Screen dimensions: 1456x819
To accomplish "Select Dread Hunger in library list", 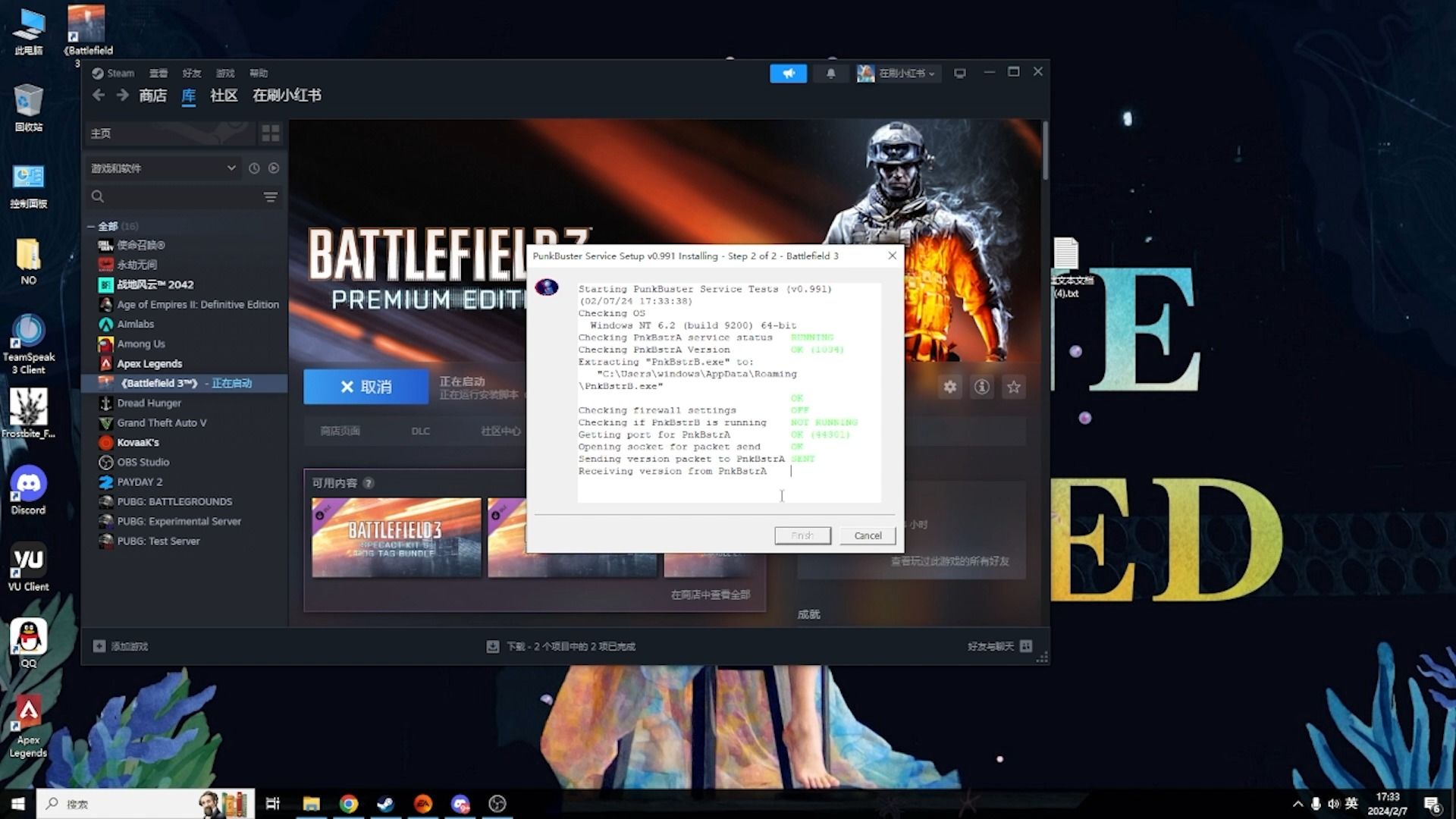I will 184,403.
